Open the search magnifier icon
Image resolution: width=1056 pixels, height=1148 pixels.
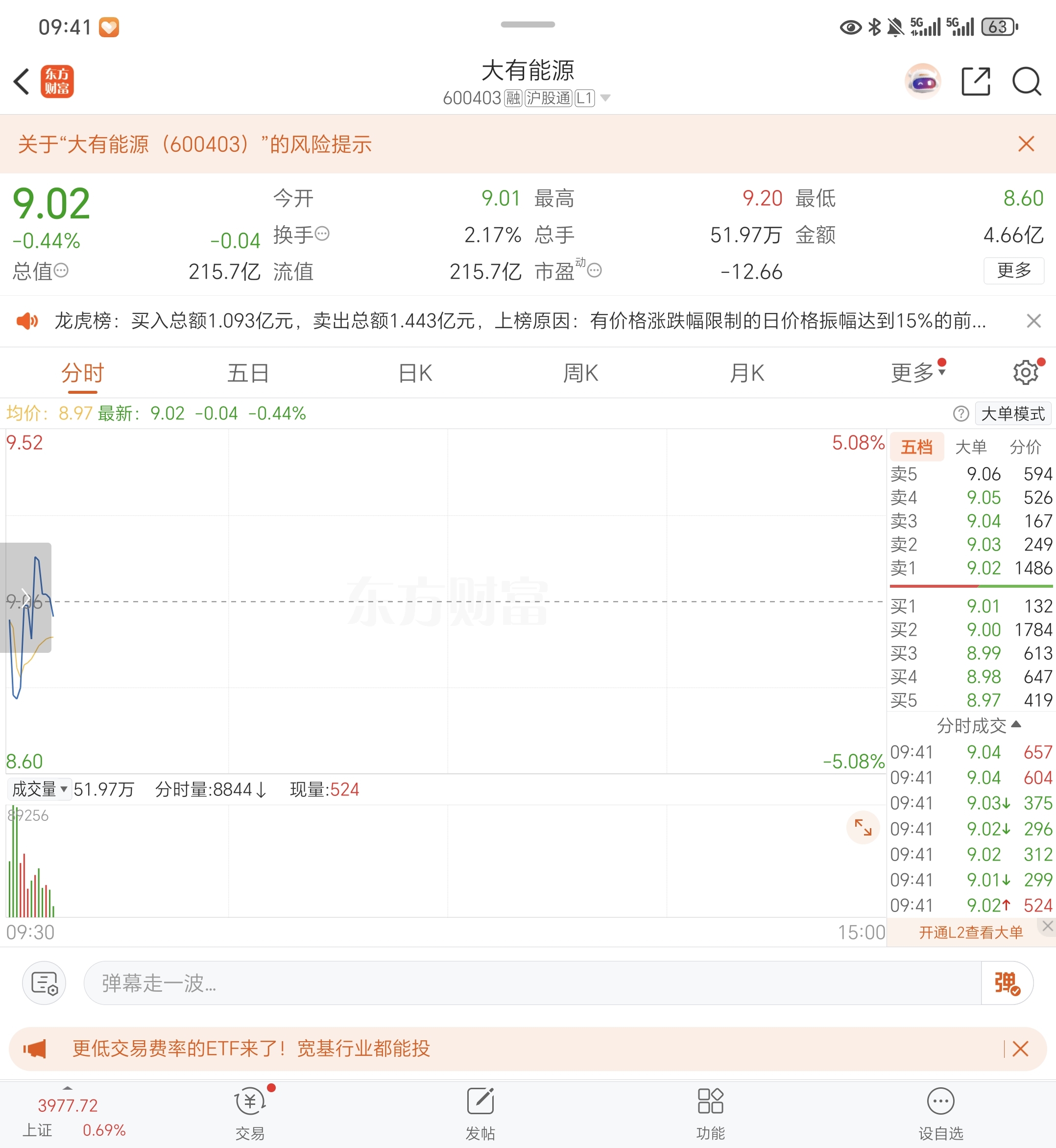[1026, 82]
